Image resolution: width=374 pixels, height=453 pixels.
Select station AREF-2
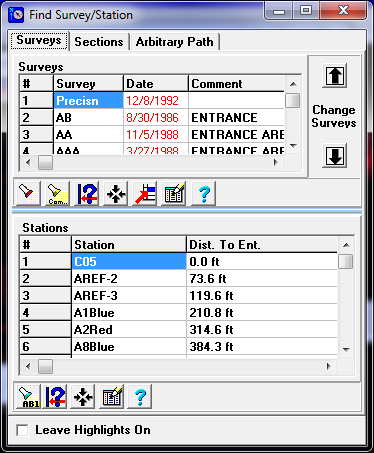[129, 278]
